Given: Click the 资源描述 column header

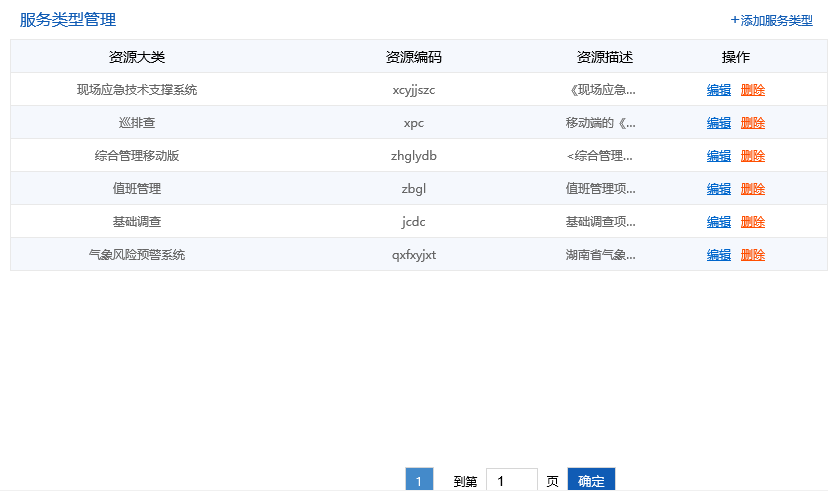Looking at the screenshot, I should click(x=604, y=57).
